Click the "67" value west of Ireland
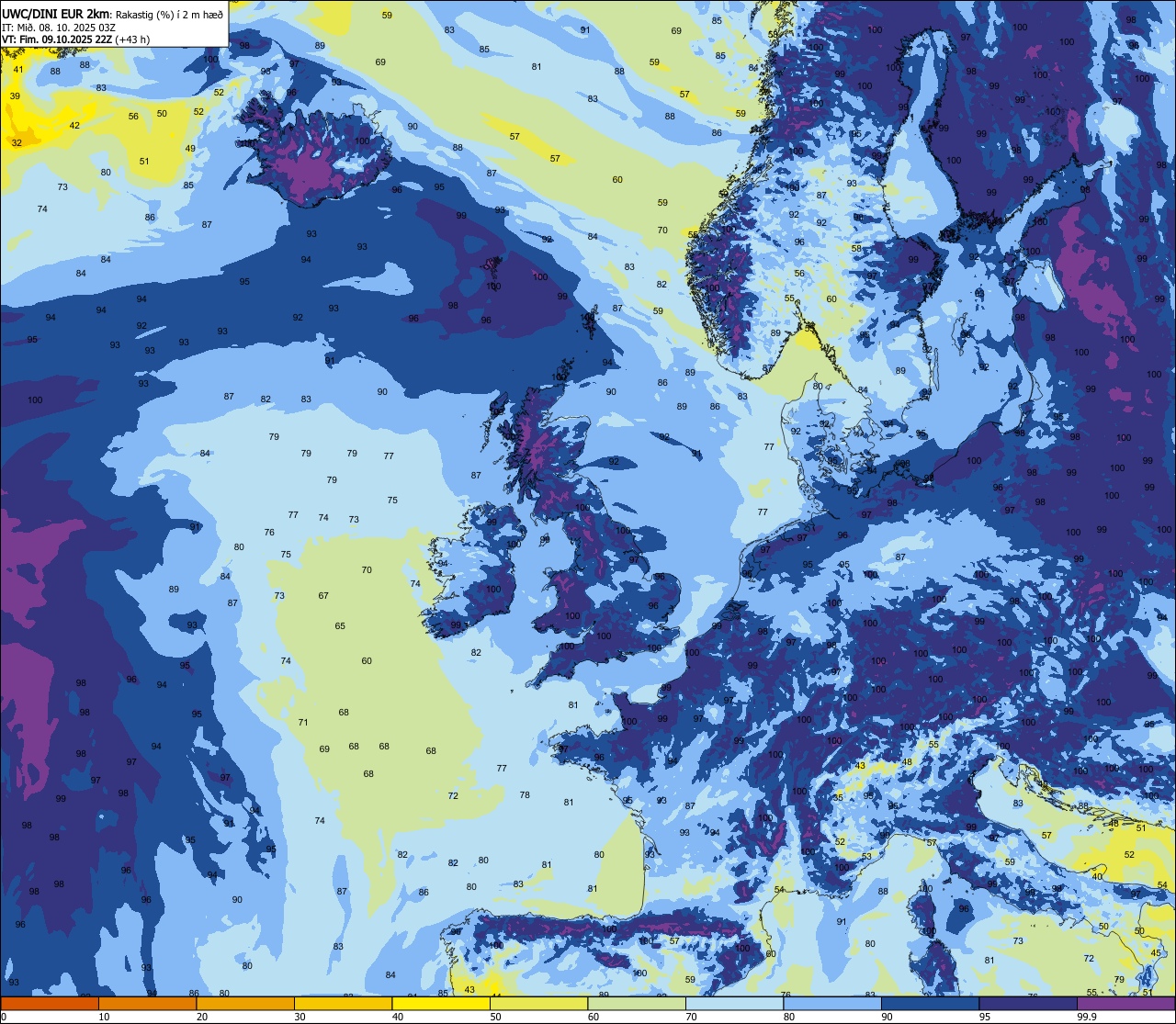The height and width of the screenshot is (1024, 1176). (323, 595)
